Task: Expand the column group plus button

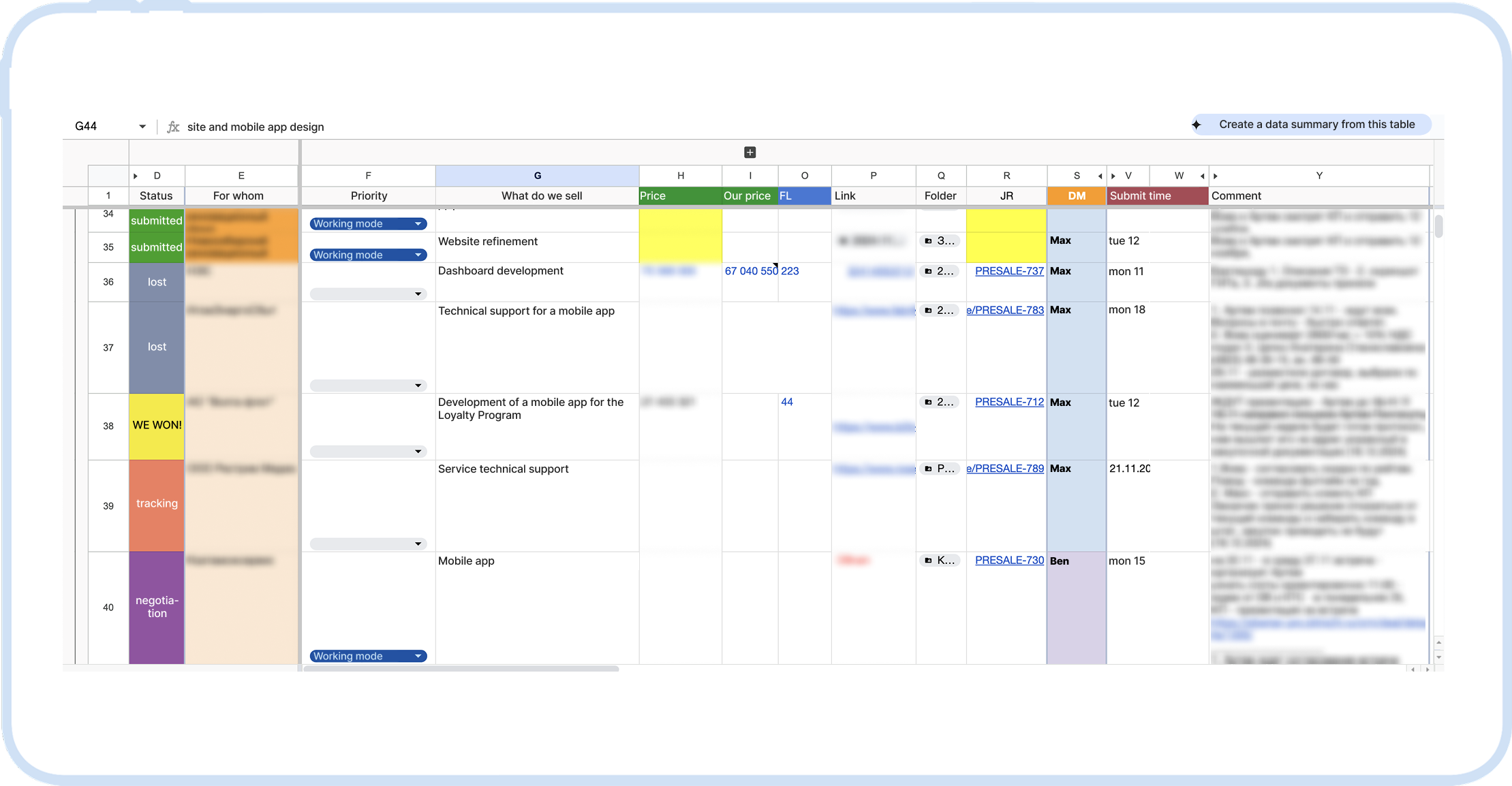Action: (750, 153)
